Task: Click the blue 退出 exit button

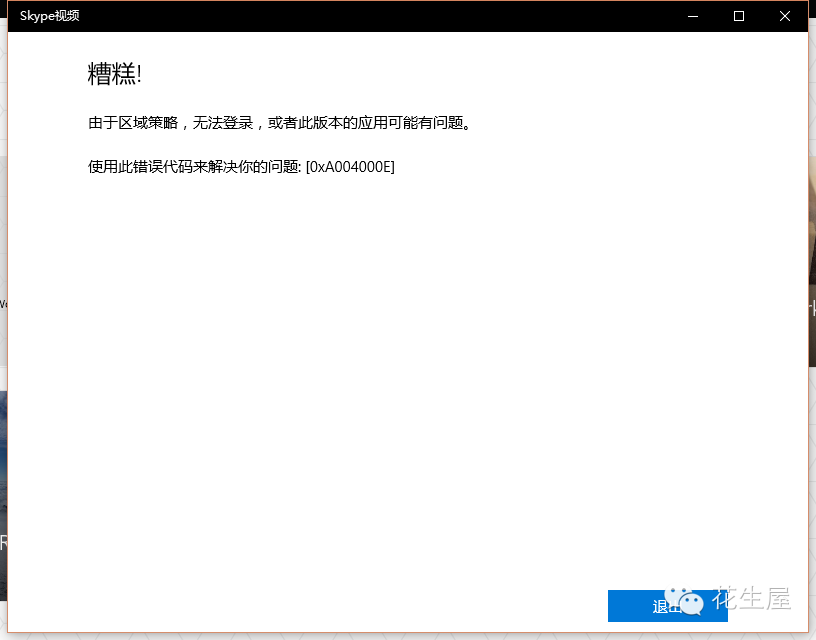Action: [668, 606]
